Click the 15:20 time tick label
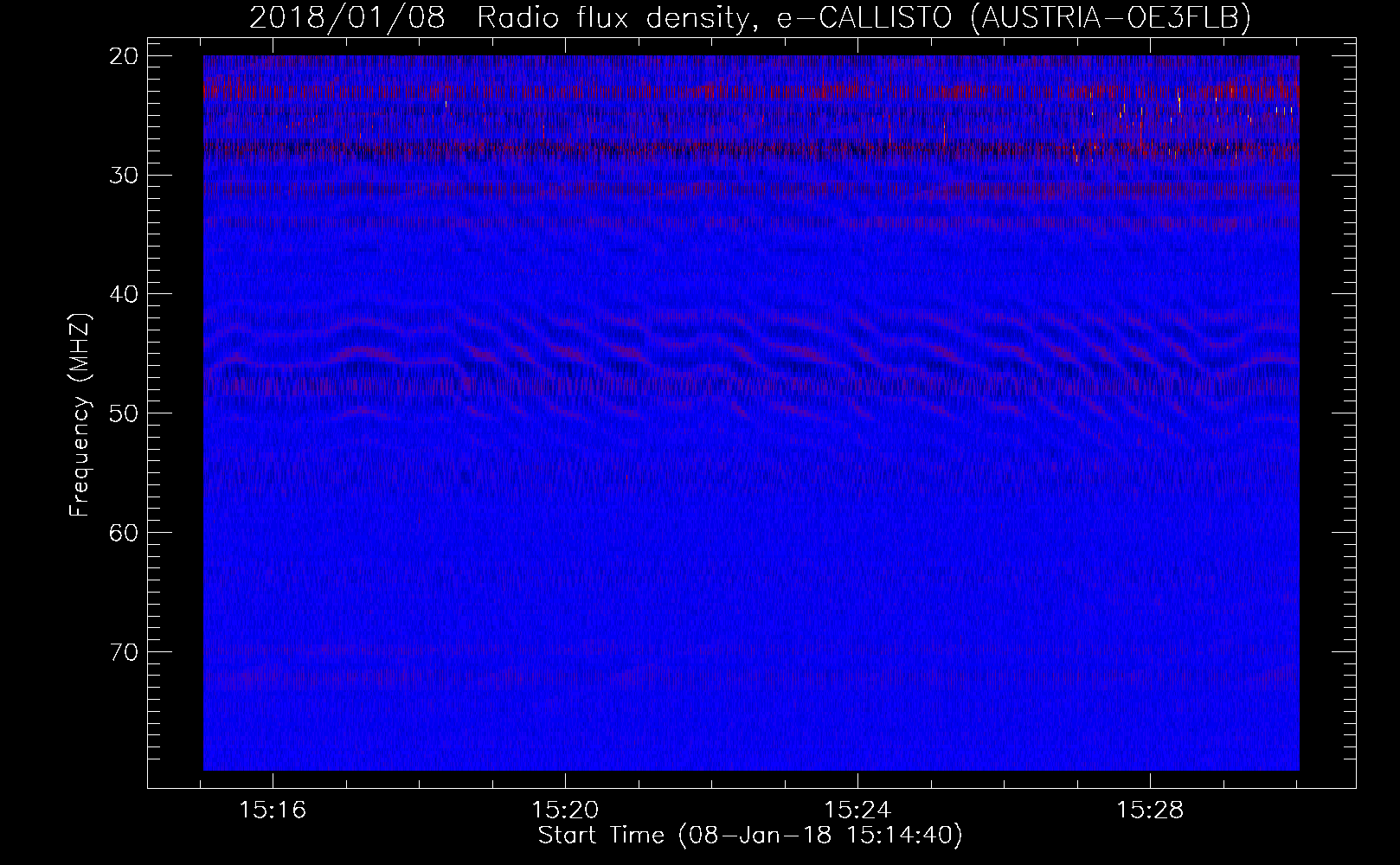1400x865 pixels. 565,811
